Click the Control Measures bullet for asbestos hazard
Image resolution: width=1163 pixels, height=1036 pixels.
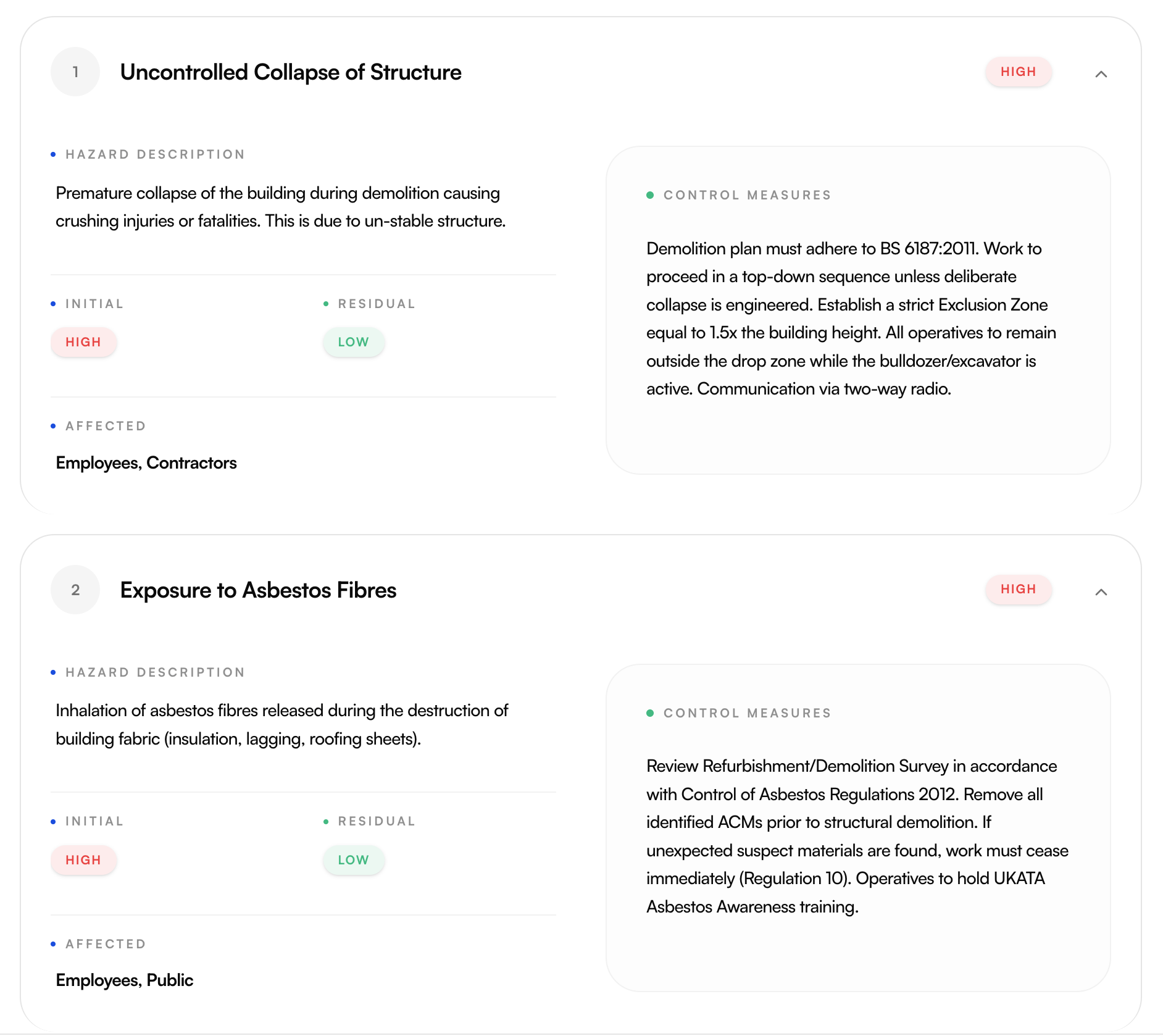point(651,712)
